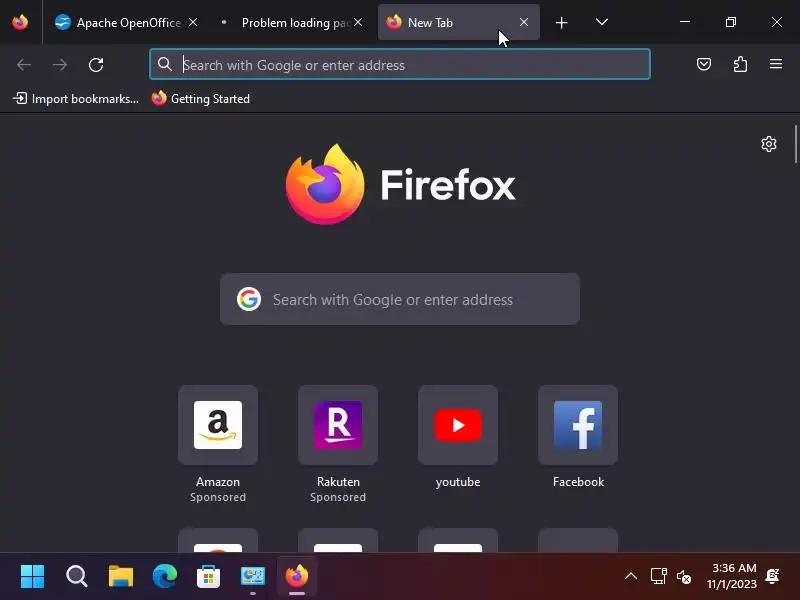Go back one page
The height and width of the screenshot is (600, 800).
click(x=24, y=65)
